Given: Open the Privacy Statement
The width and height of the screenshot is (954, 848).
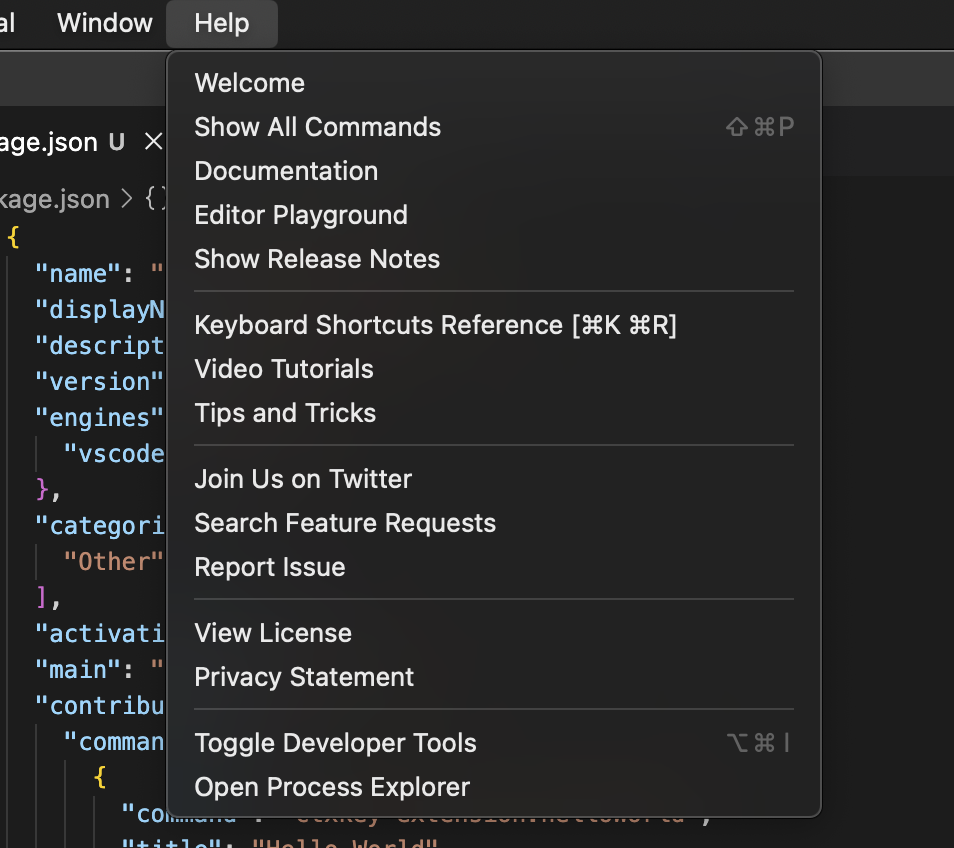Looking at the screenshot, I should pos(304,677).
